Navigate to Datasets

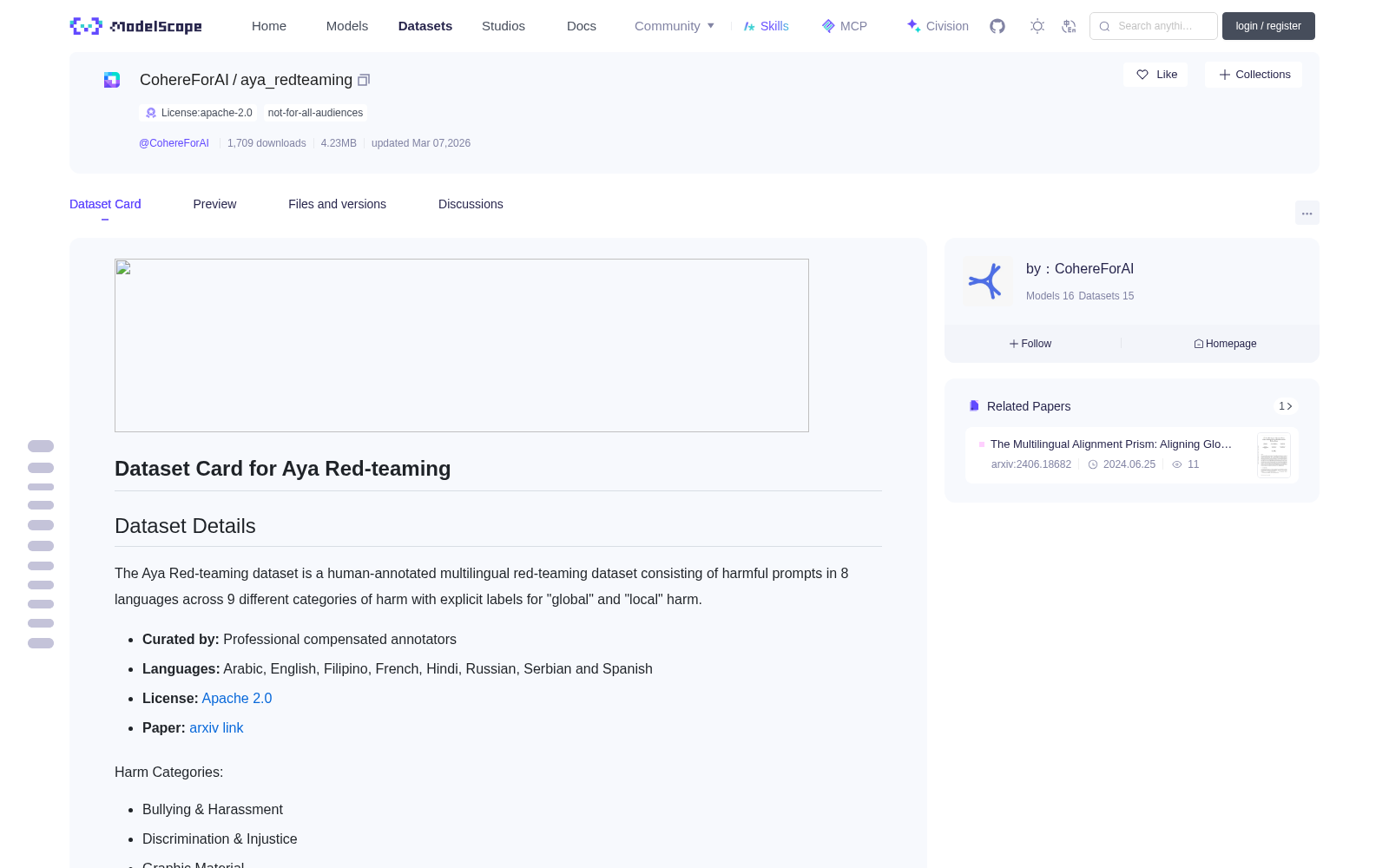point(425,26)
